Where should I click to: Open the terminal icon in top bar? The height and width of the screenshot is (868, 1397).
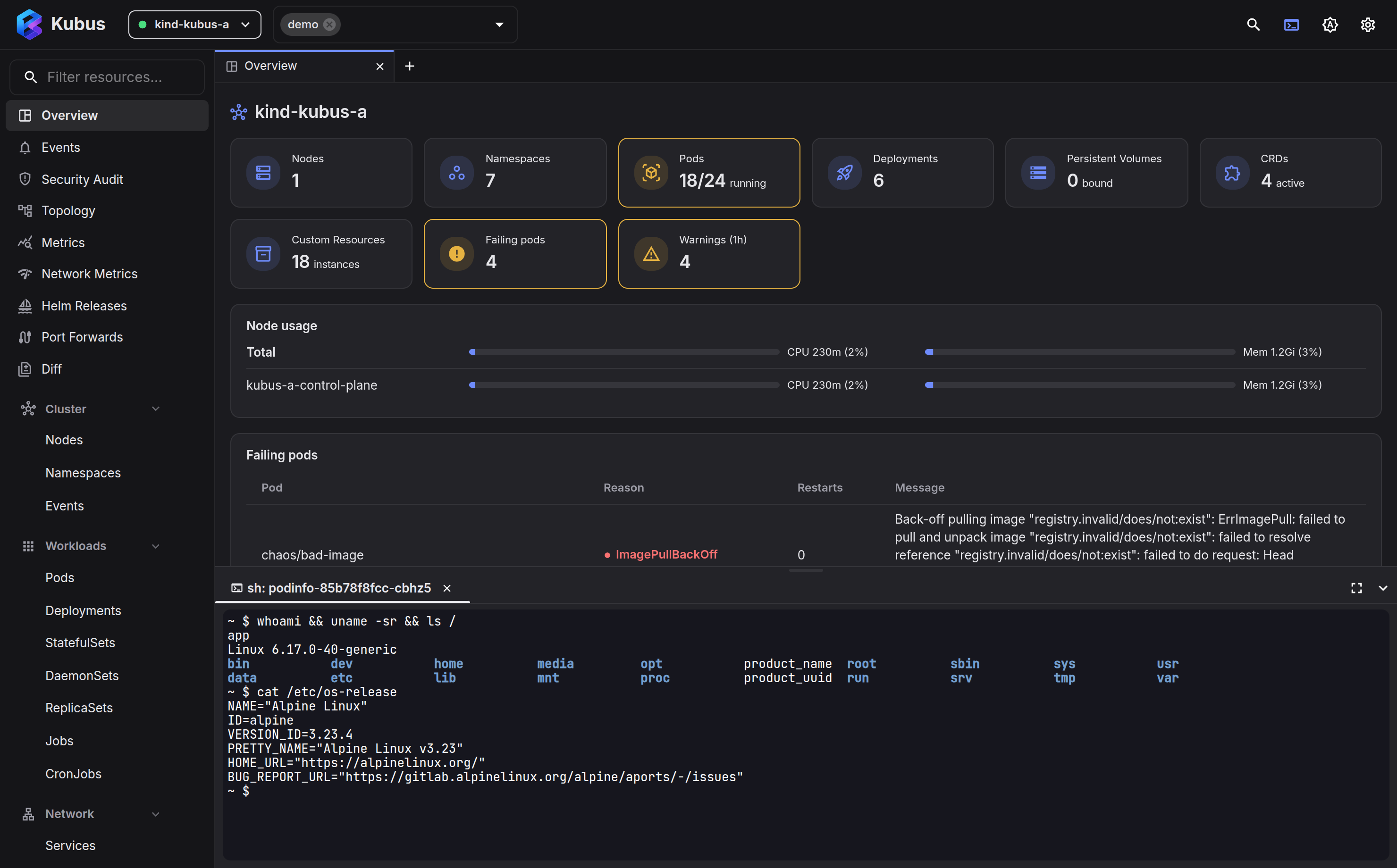pyautogui.click(x=1291, y=25)
